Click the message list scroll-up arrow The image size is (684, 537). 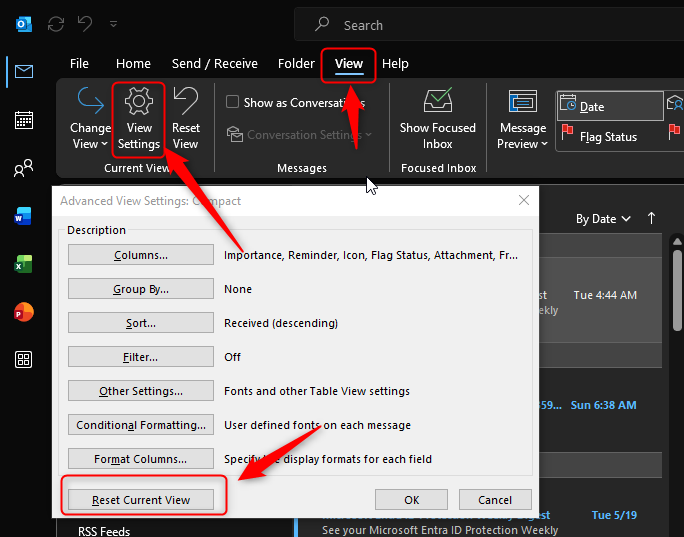(x=677, y=241)
